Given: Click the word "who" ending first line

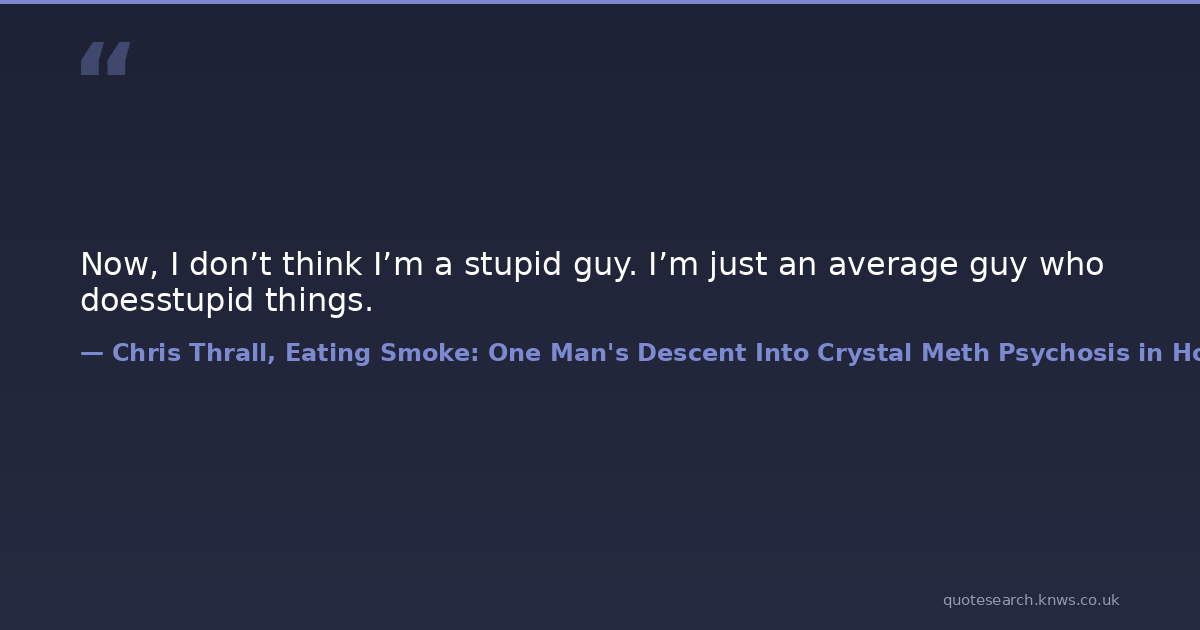Looking at the screenshot, I should tap(1071, 265).
